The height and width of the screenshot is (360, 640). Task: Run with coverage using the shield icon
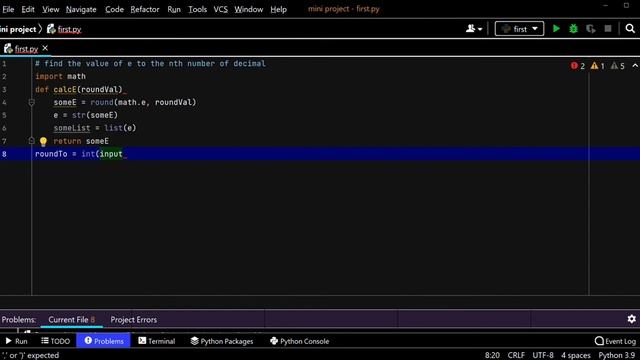pyautogui.click(x=591, y=29)
